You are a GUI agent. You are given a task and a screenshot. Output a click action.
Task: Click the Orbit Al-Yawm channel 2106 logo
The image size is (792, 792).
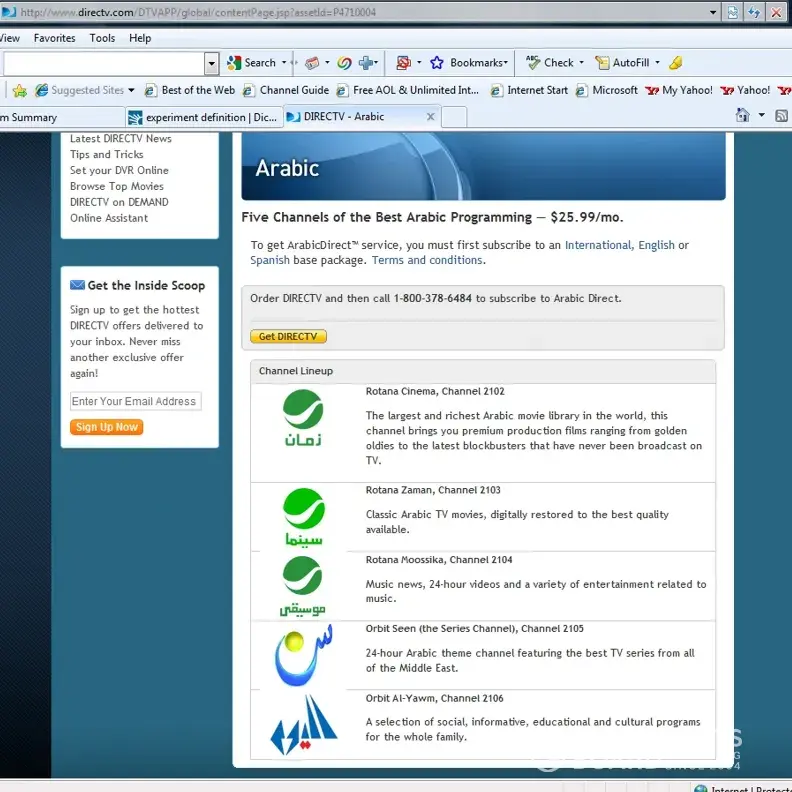(x=304, y=725)
